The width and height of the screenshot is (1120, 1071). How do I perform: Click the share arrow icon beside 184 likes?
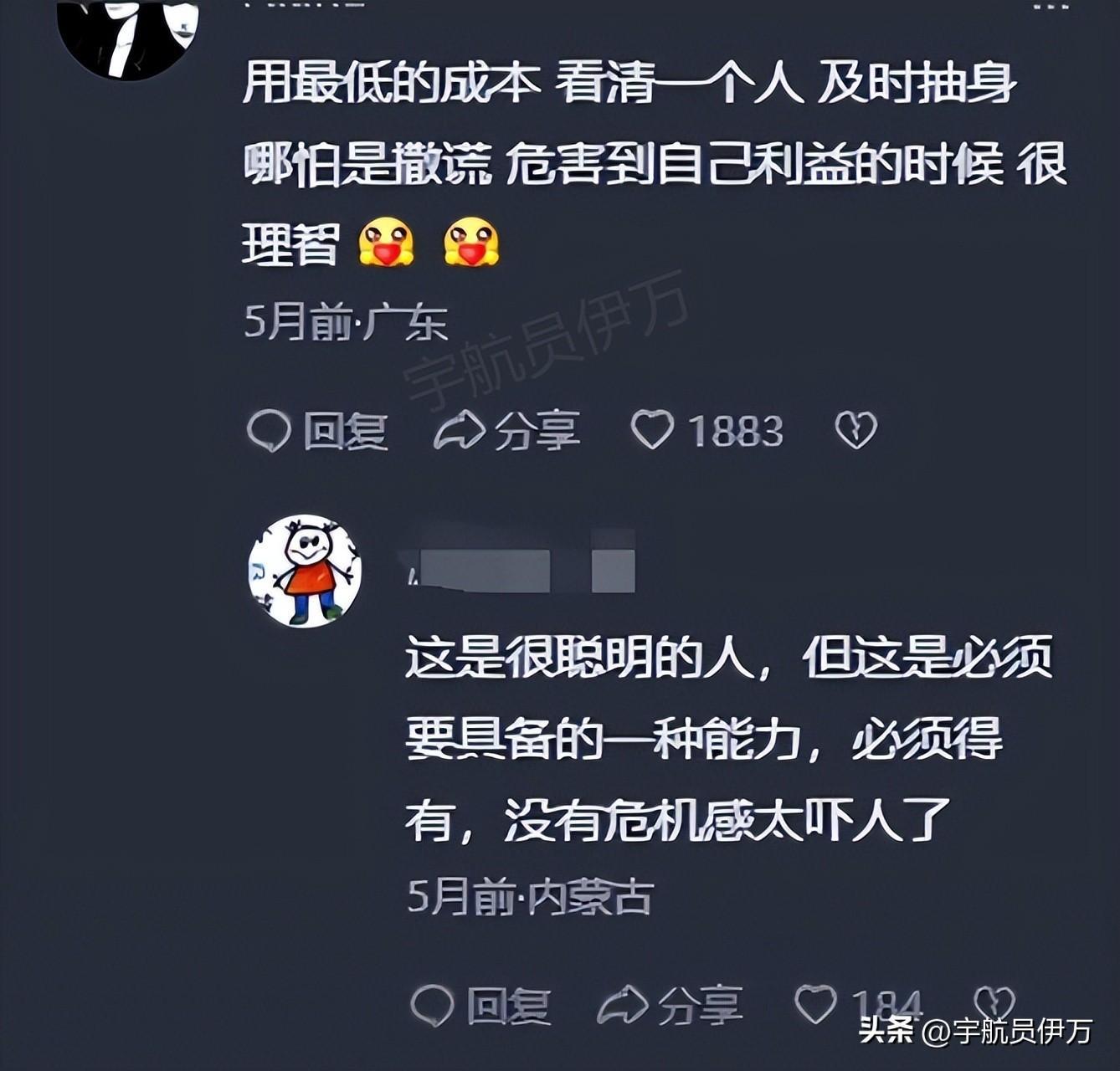pos(624,1005)
